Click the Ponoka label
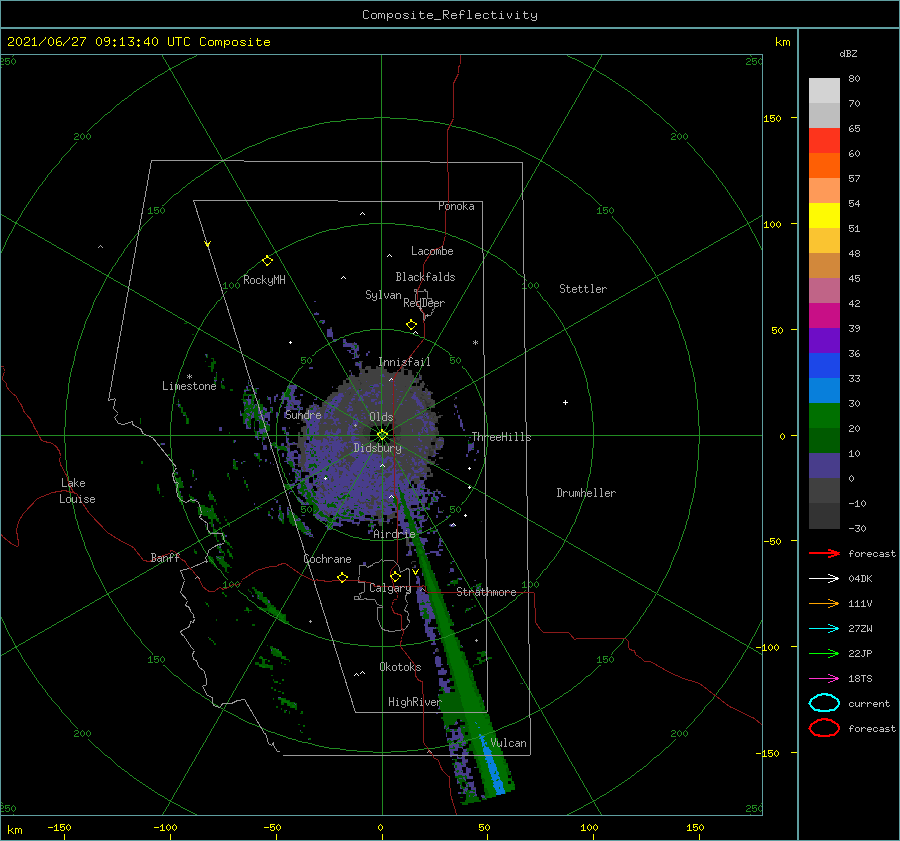 point(456,206)
